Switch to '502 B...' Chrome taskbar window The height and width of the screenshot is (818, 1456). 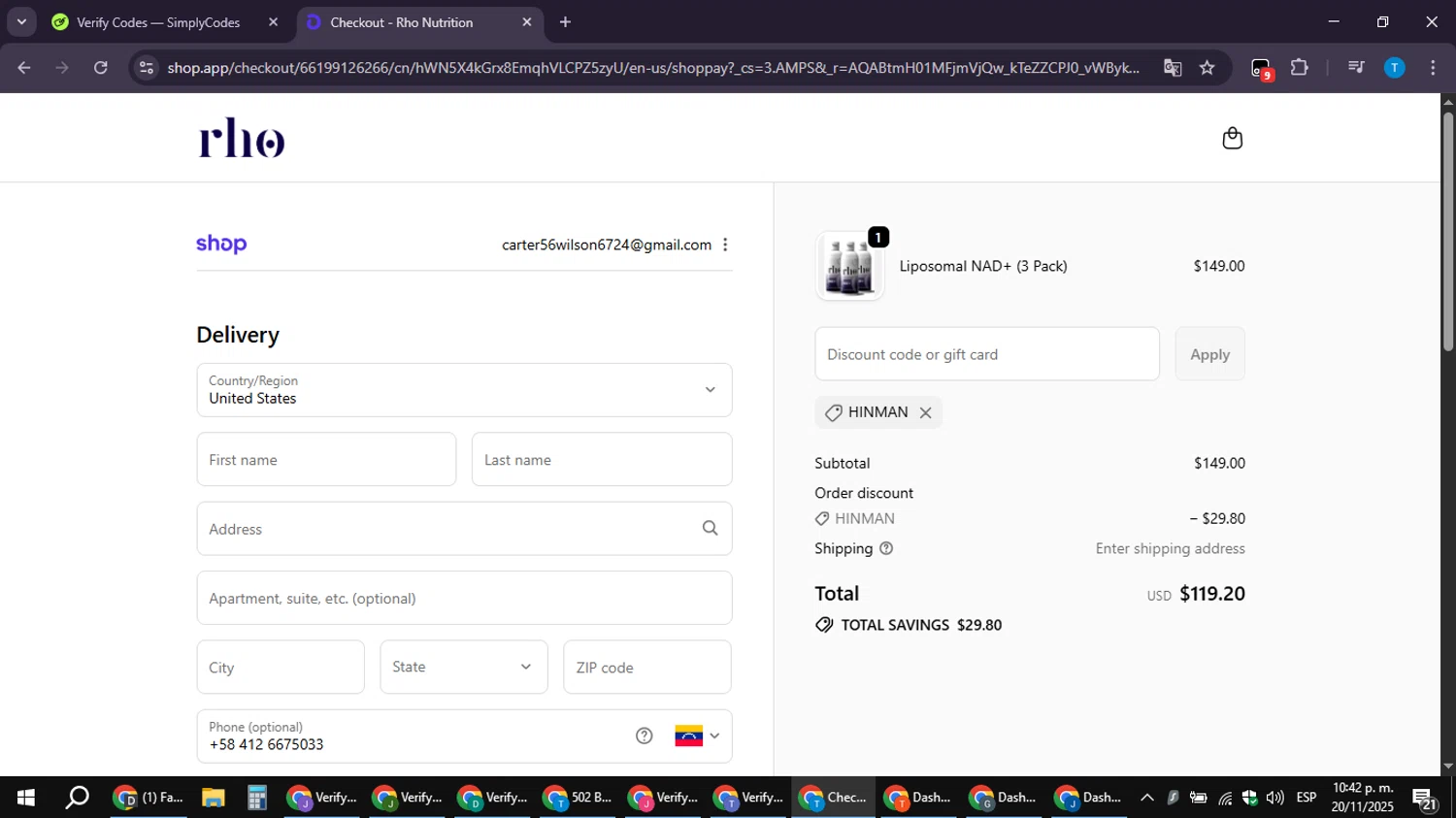[579, 798]
